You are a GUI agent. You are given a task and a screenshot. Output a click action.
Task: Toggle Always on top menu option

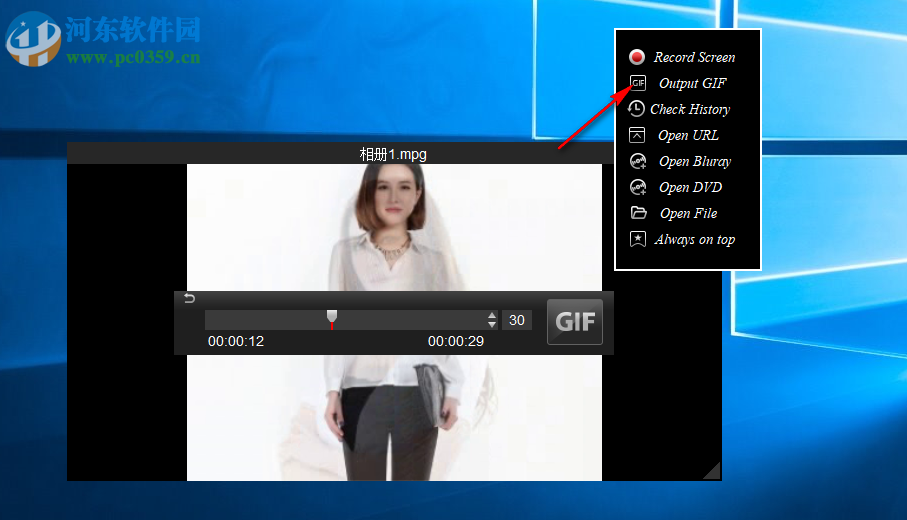coord(694,239)
